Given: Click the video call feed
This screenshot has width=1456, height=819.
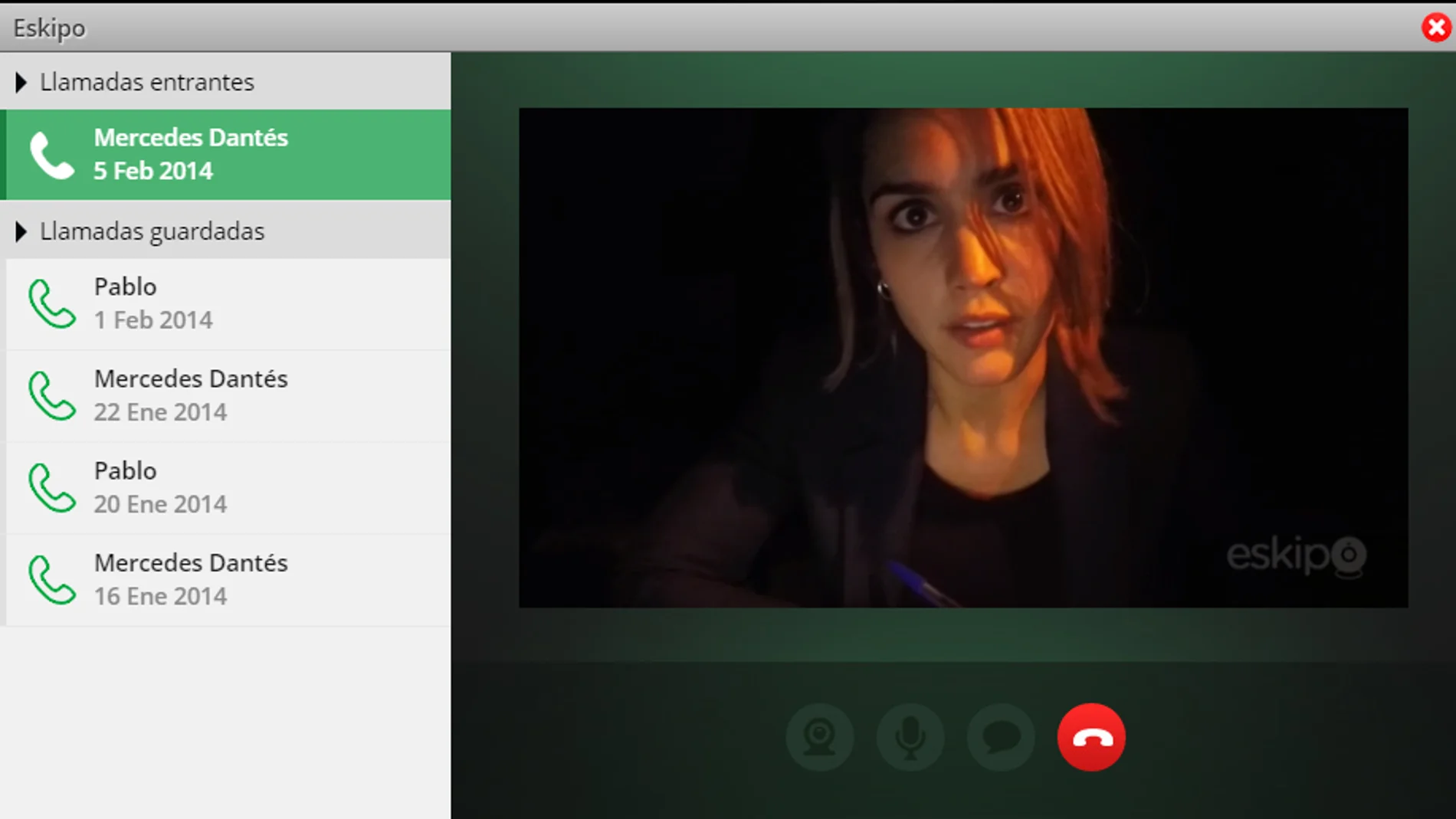Looking at the screenshot, I should click(963, 358).
